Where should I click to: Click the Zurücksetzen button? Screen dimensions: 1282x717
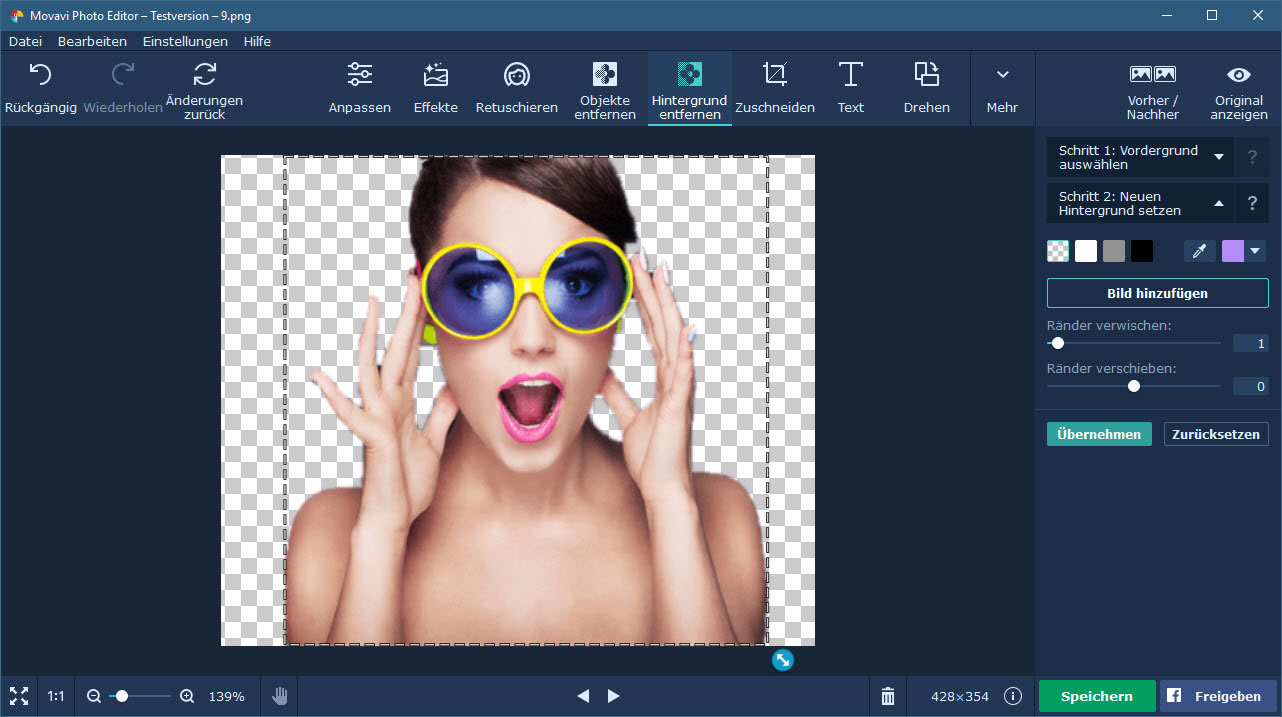[x=1216, y=434]
